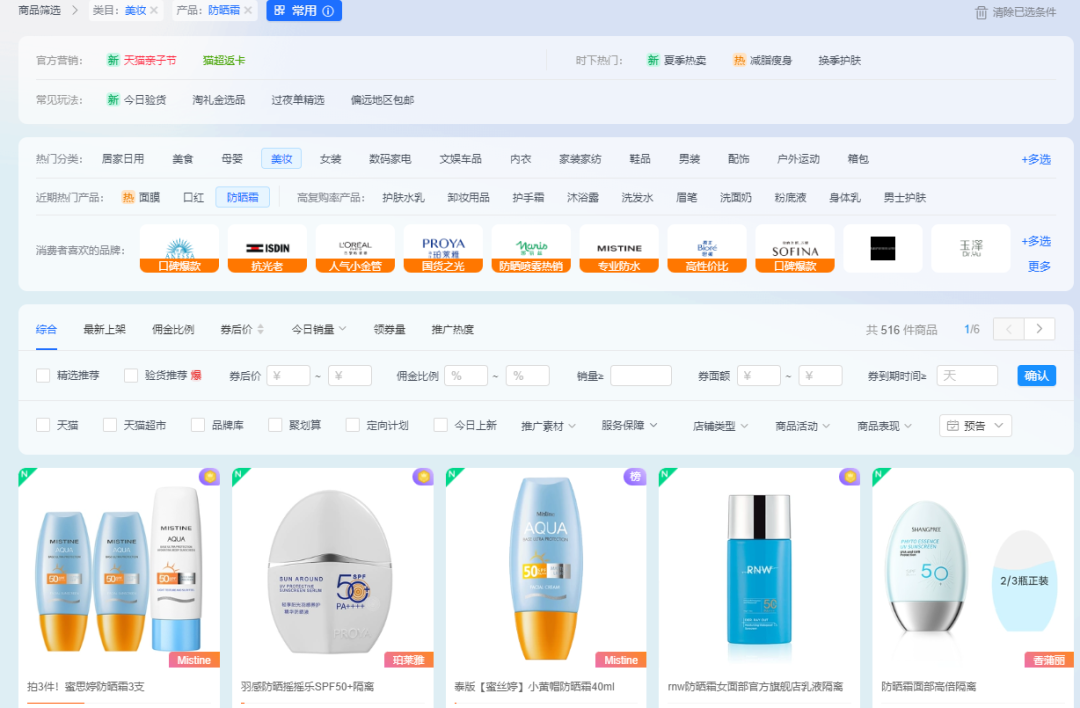The image size is (1080, 708).
Task: Click gold badge on PROYA sunscreen card
Action: pos(423,476)
